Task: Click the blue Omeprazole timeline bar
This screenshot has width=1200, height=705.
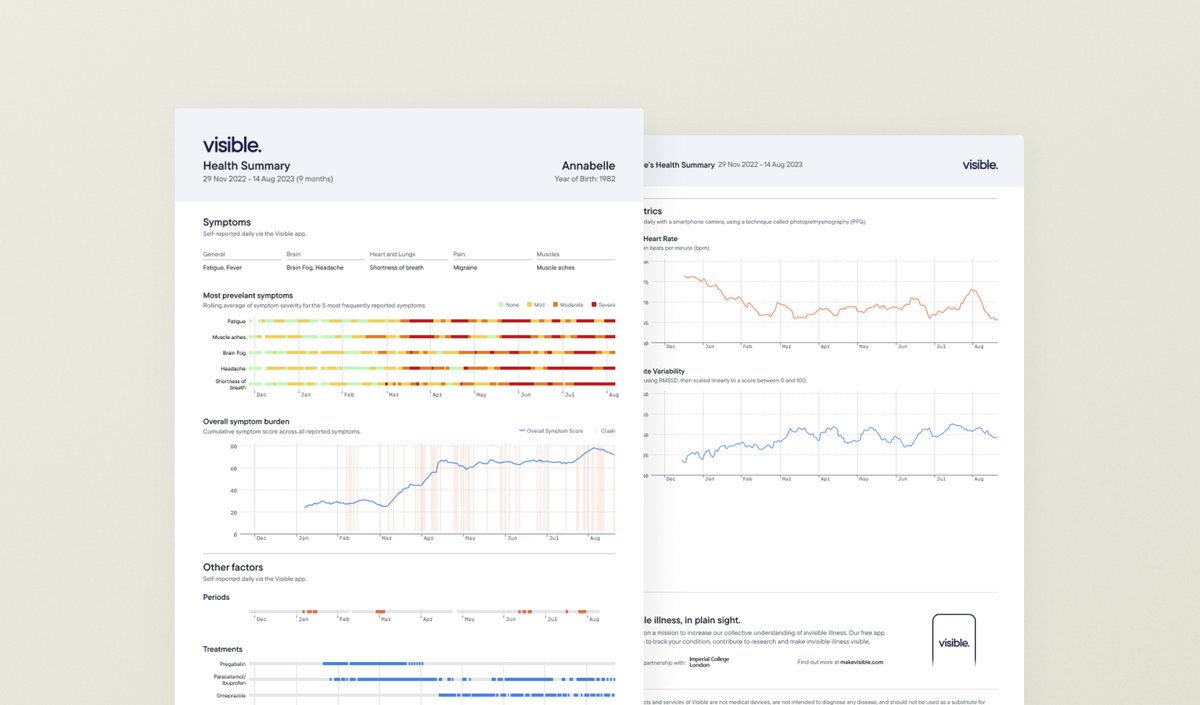Action: (527, 695)
